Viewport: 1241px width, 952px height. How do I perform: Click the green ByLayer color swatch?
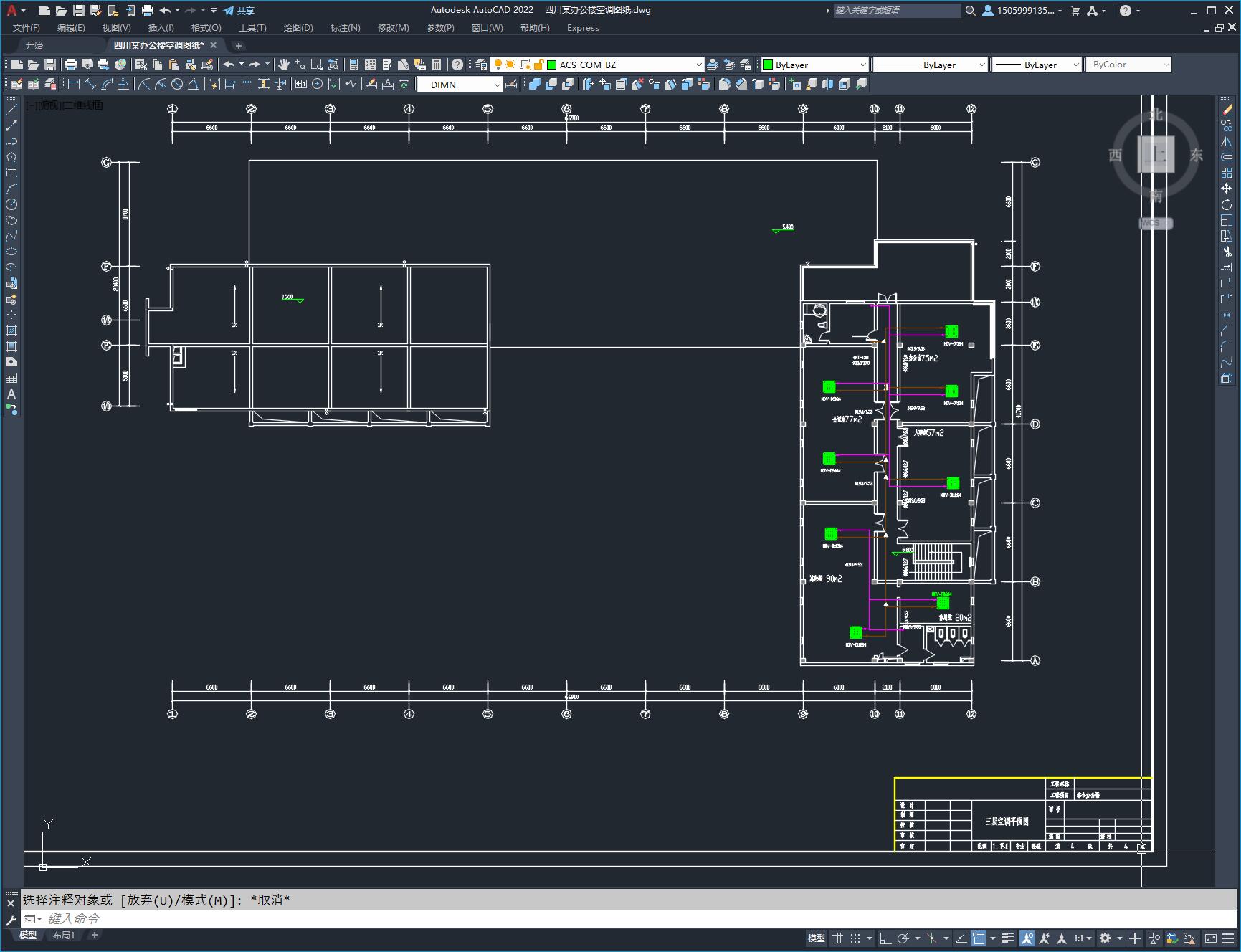768,65
